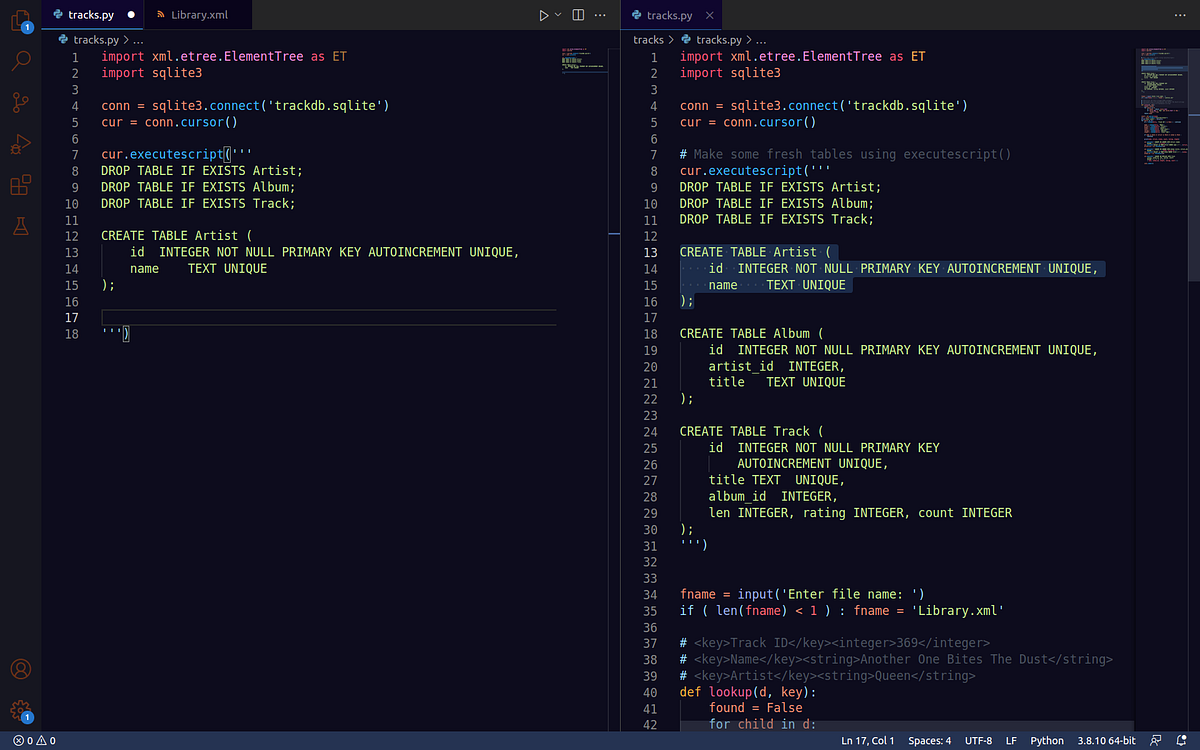
Task: Open the Extensions view
Action: 21,185
